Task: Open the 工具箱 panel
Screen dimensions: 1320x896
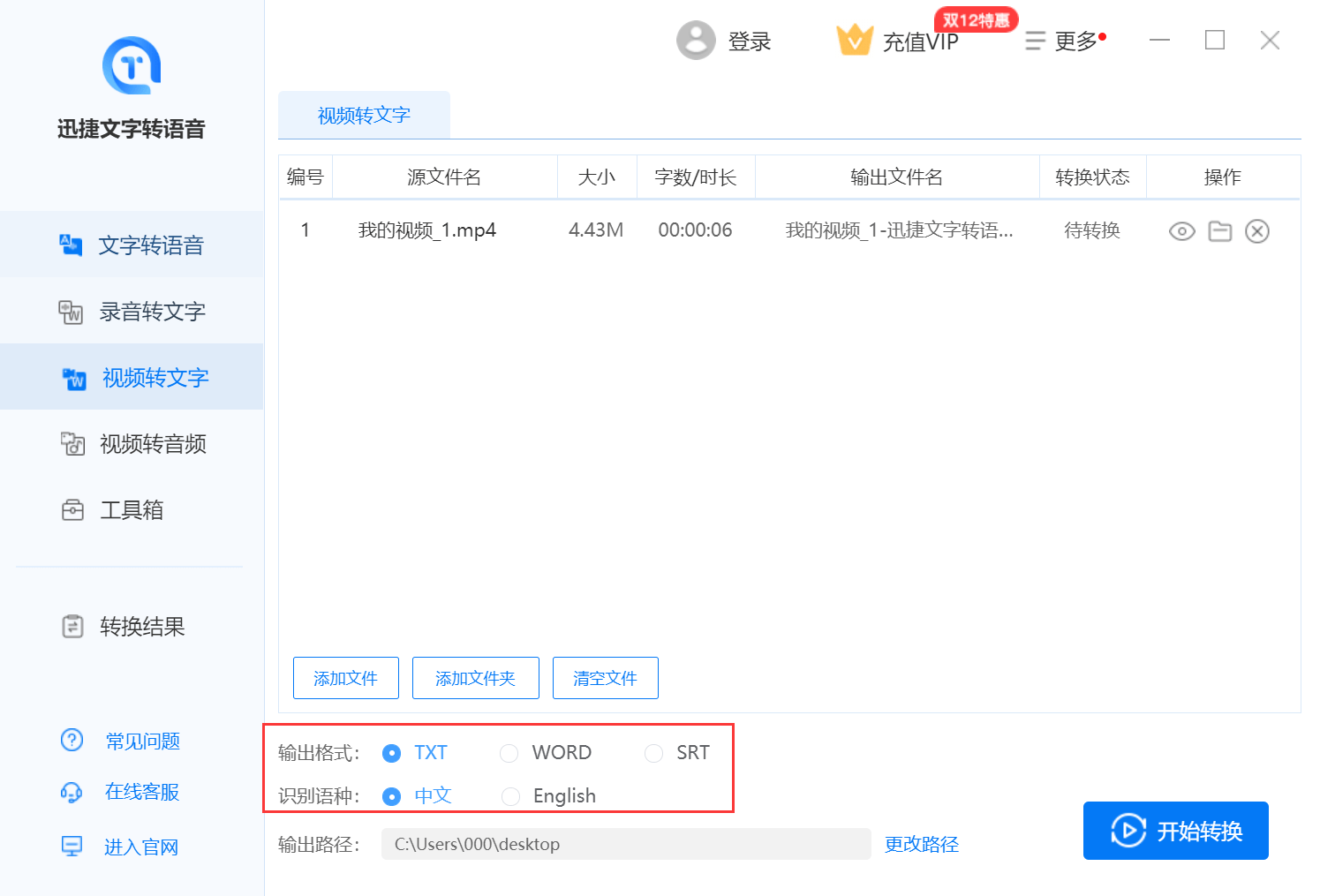Action: point(132,509)
